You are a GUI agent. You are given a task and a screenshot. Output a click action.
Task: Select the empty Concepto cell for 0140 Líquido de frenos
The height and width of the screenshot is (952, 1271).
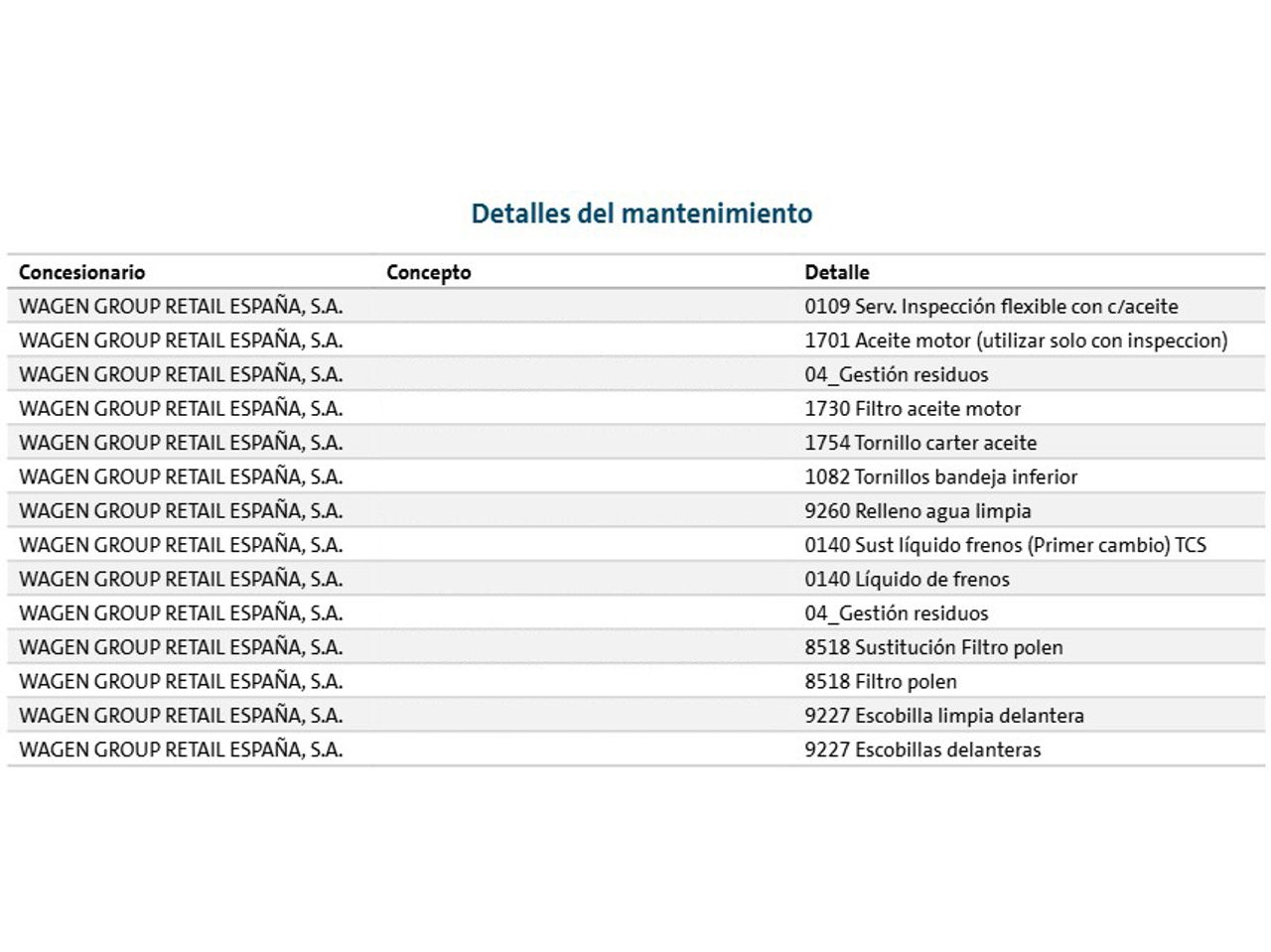(586, 579)
